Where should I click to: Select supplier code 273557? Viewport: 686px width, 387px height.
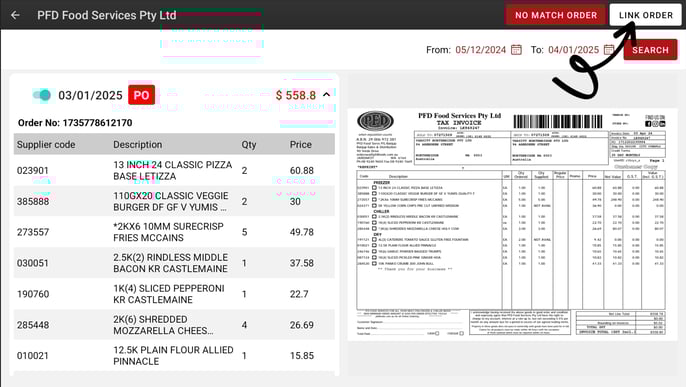coord(33,232)
